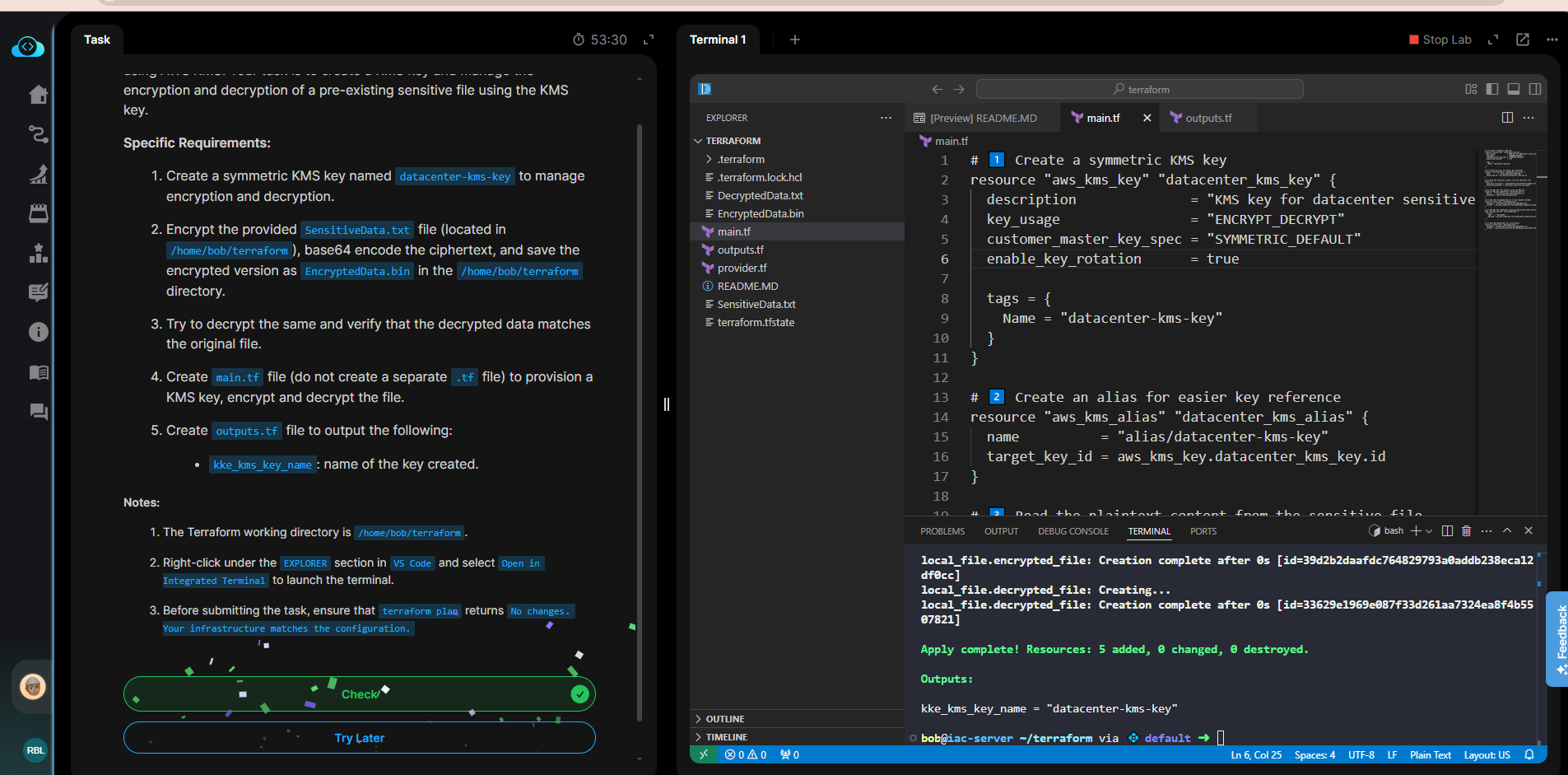Split the bash terminal

[1447, 531]
